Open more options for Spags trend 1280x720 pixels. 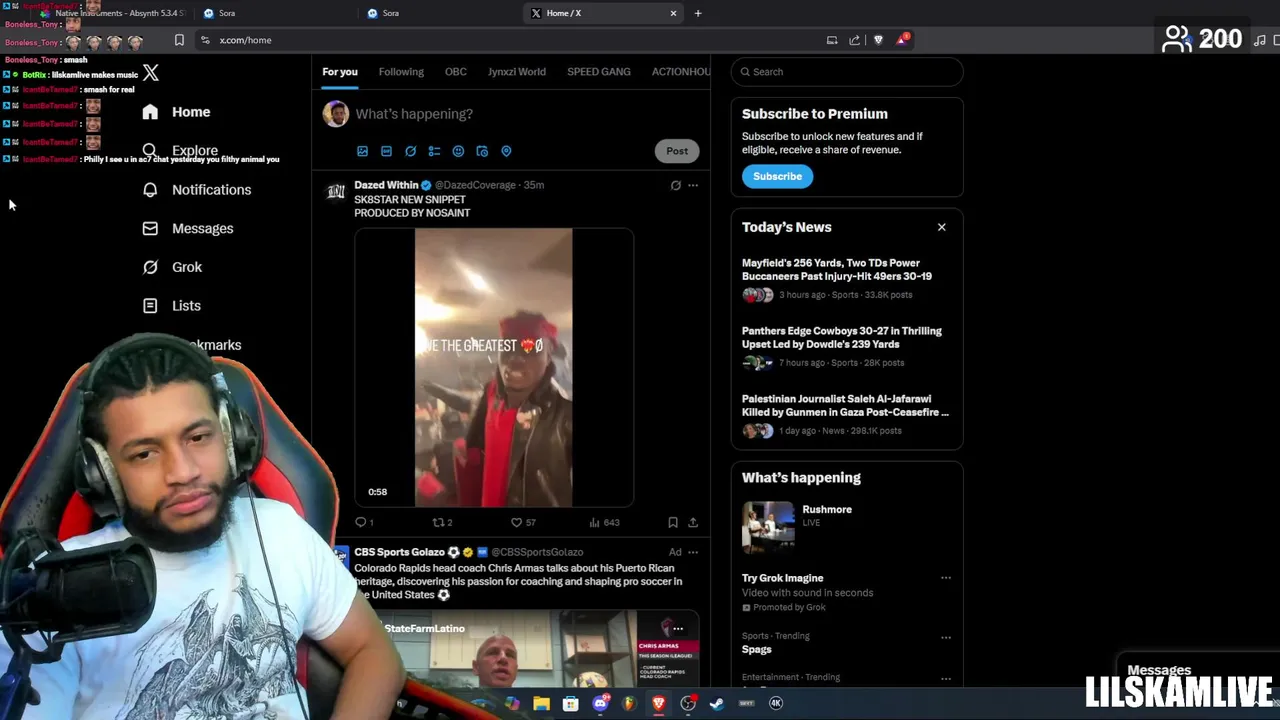[945, 637]
